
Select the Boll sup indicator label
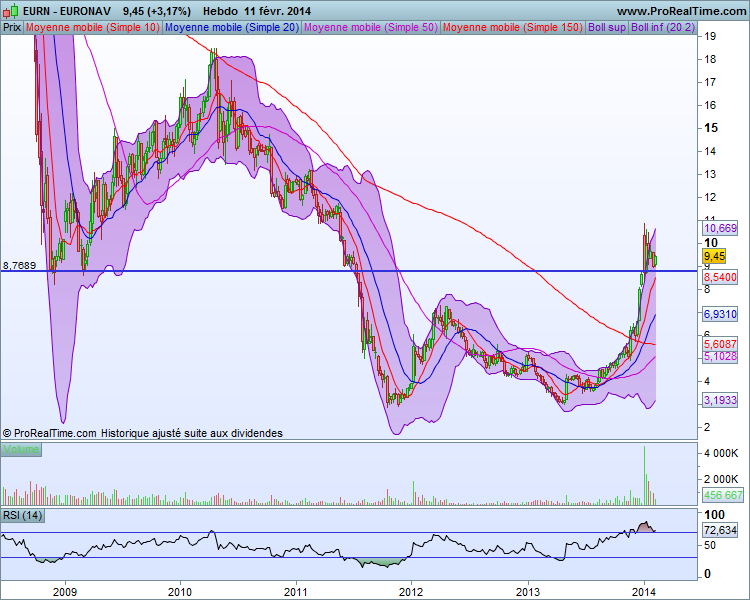pyautogui.click(x=607, y=27)
